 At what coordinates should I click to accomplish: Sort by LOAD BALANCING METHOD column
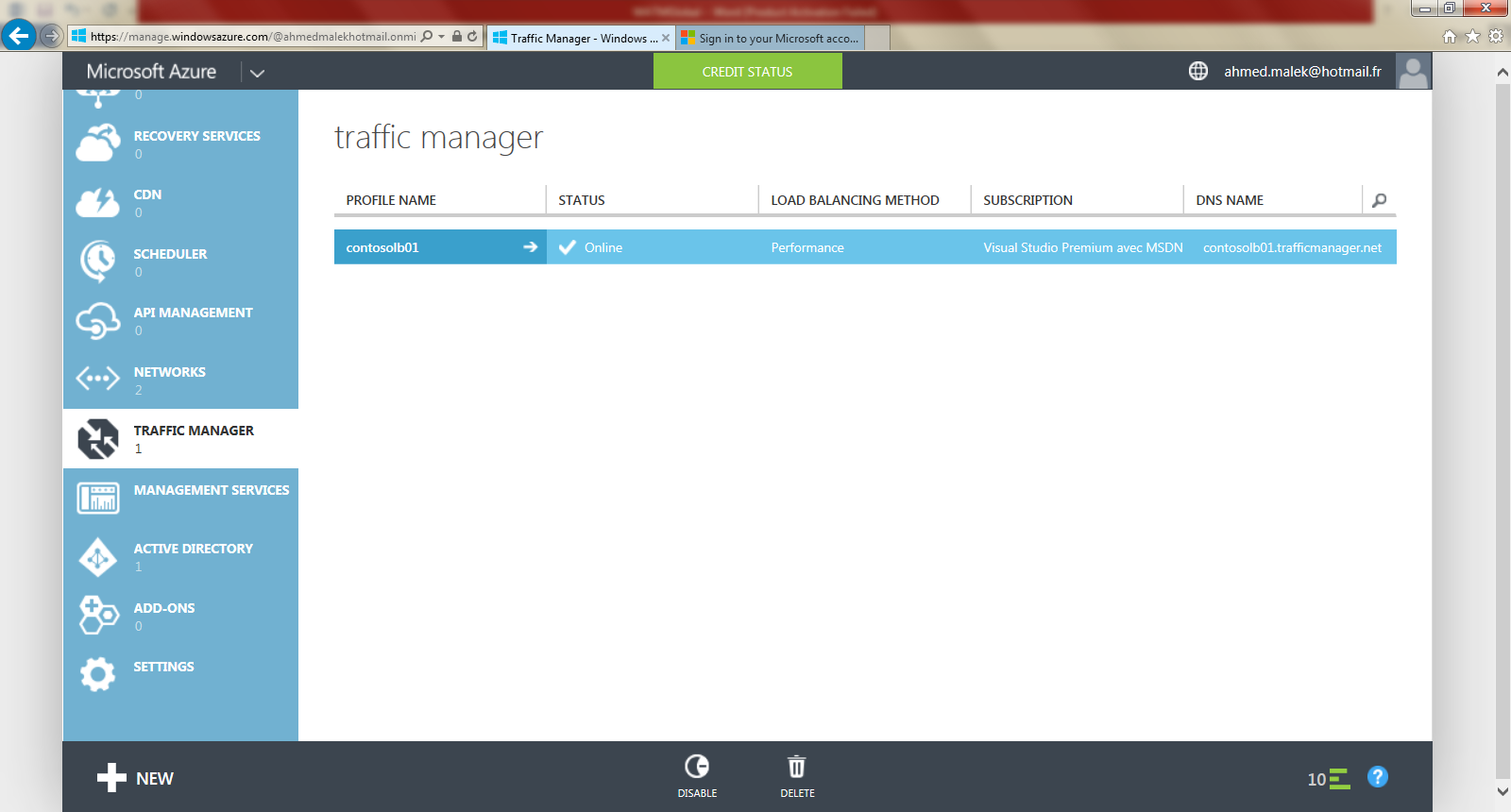(x=855, y=200)
